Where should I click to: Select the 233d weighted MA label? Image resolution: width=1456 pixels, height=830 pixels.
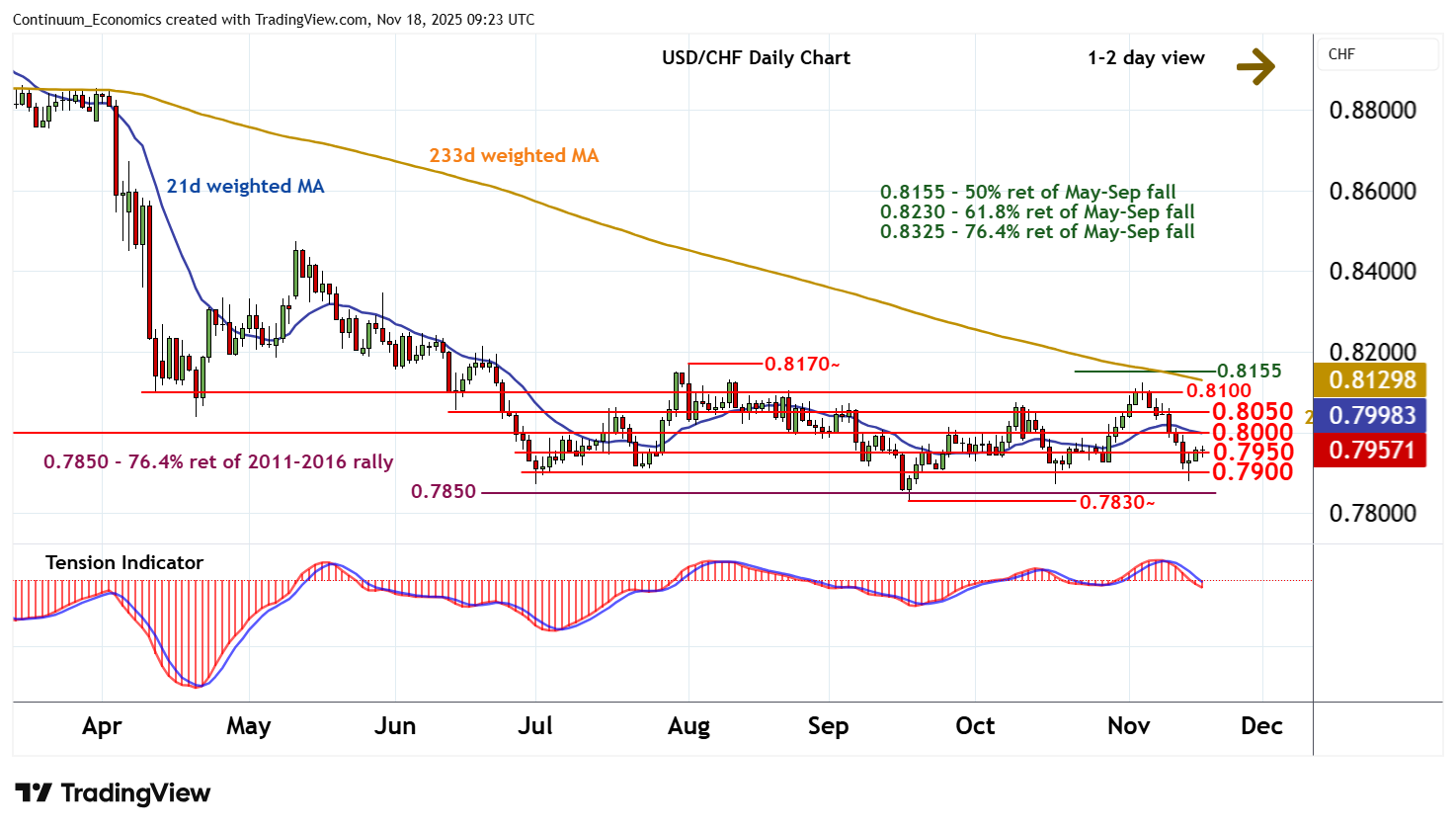click(514, 155)
